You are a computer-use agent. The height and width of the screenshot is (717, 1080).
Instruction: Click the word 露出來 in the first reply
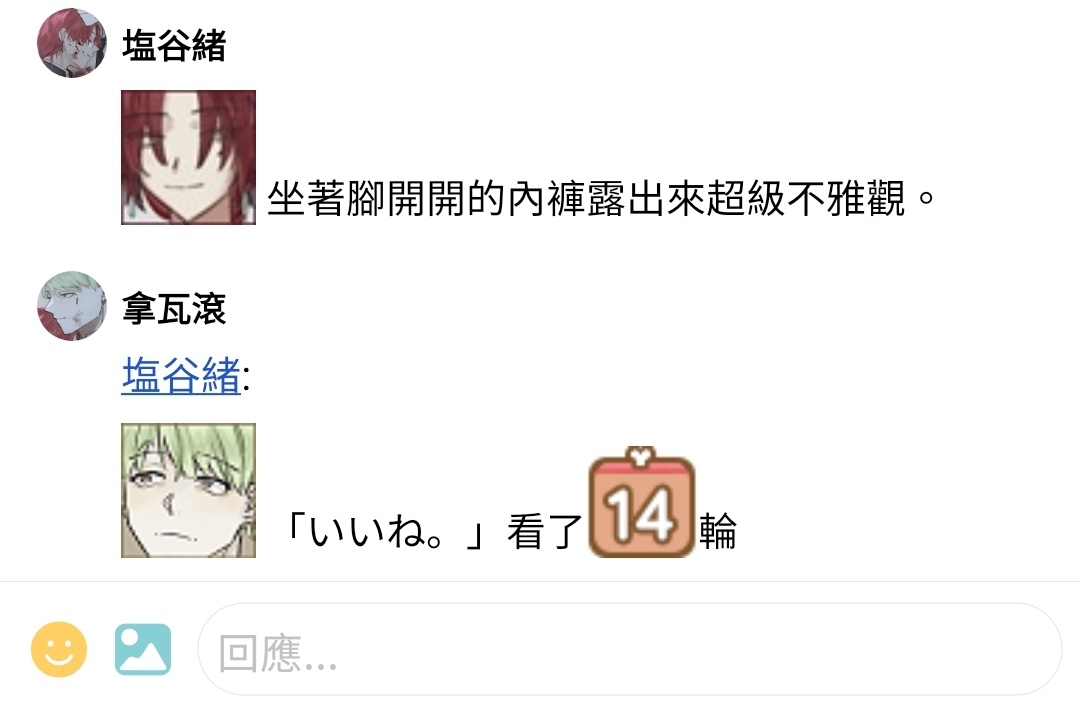647,199
